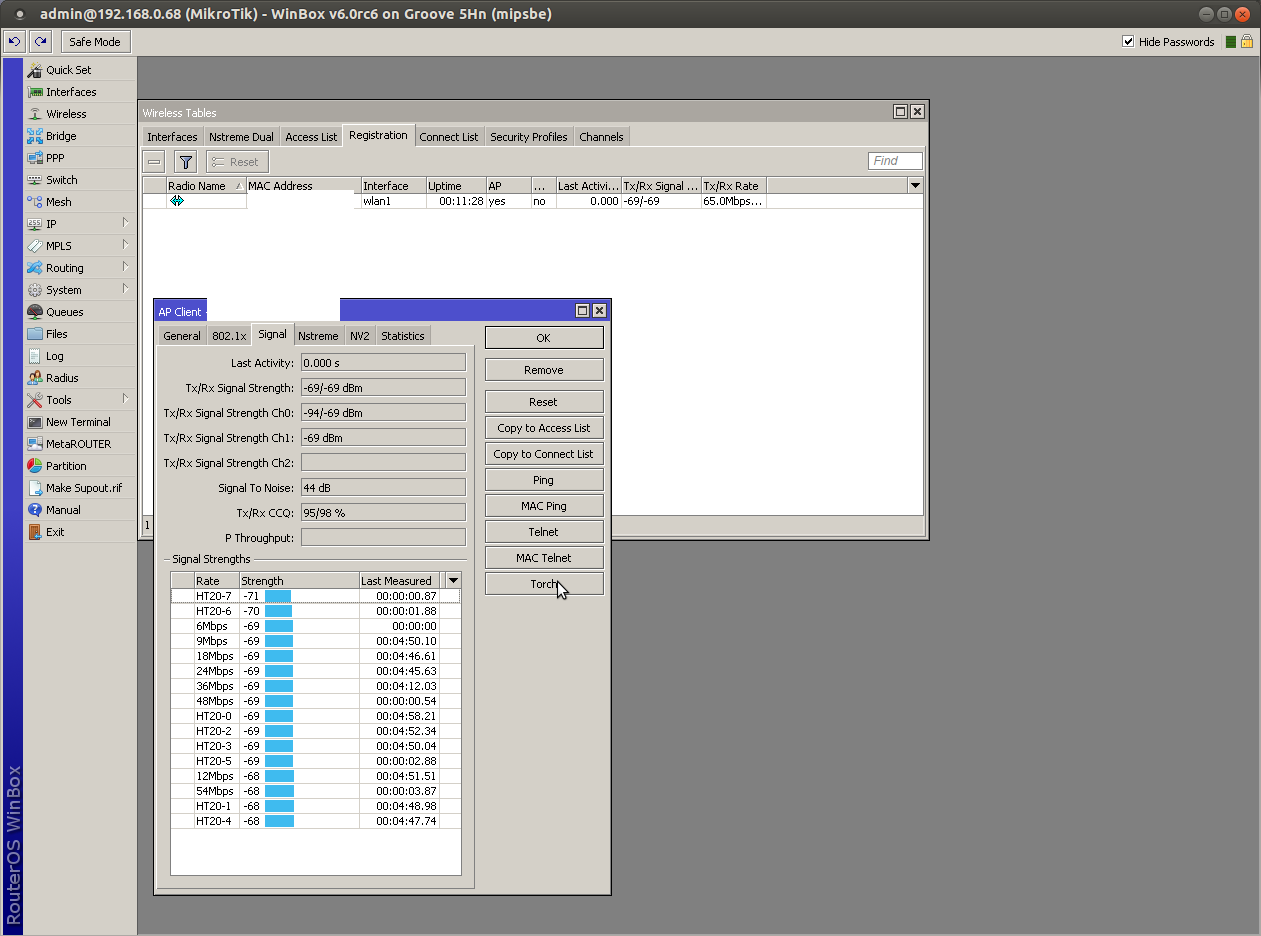Open the Signal Strengths columns dropdown

tap(453, 581)
